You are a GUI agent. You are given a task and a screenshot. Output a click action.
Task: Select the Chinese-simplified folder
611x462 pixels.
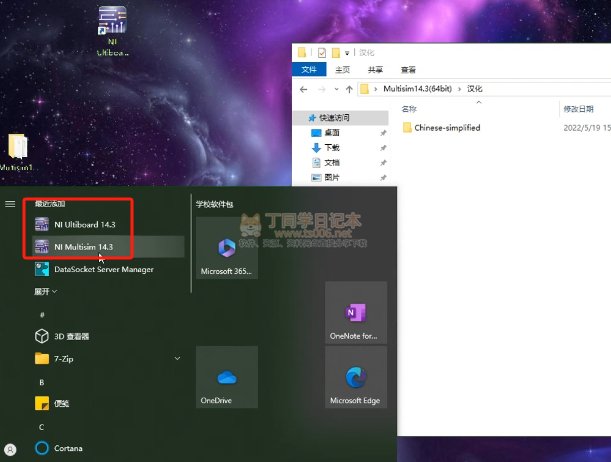[441, 128]
